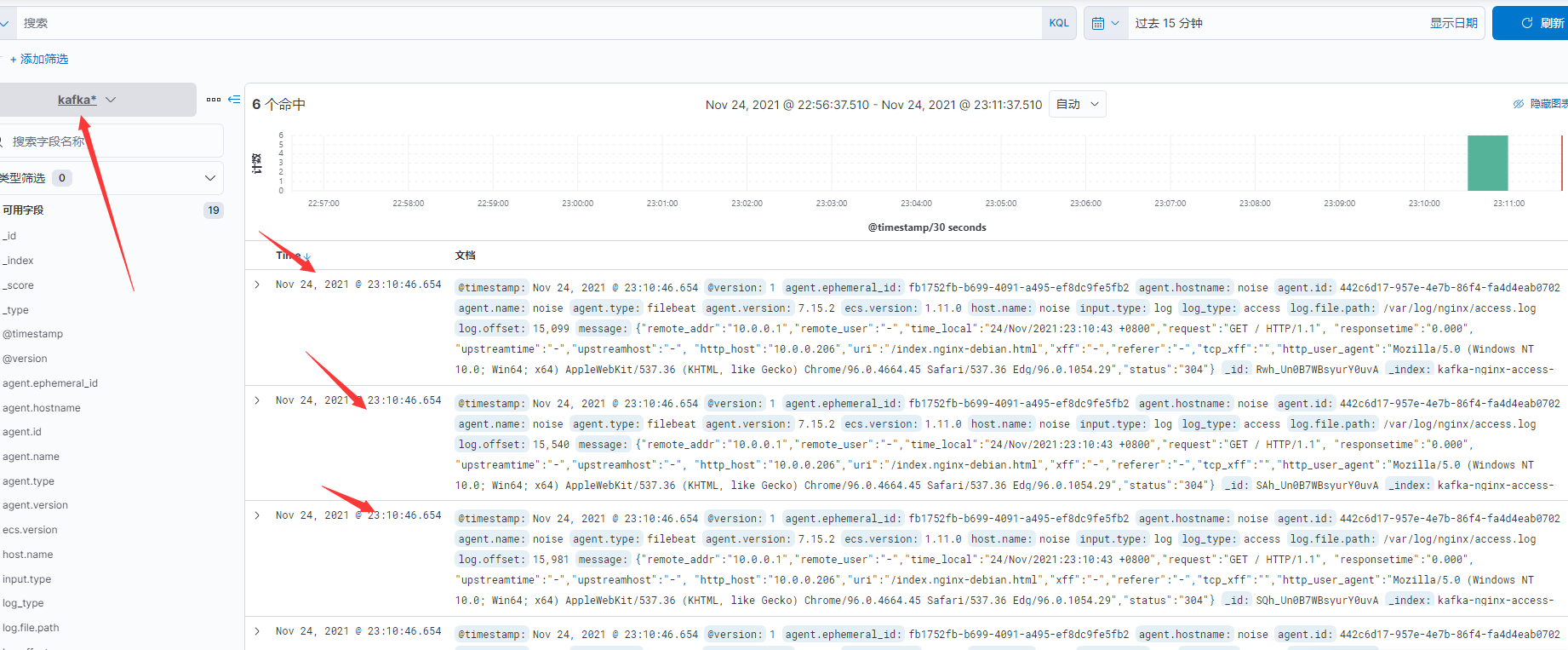Click the 23:05:00 tick on the histogram axis
This screenshot has width=1568, height=650.
pos(1001,204)
